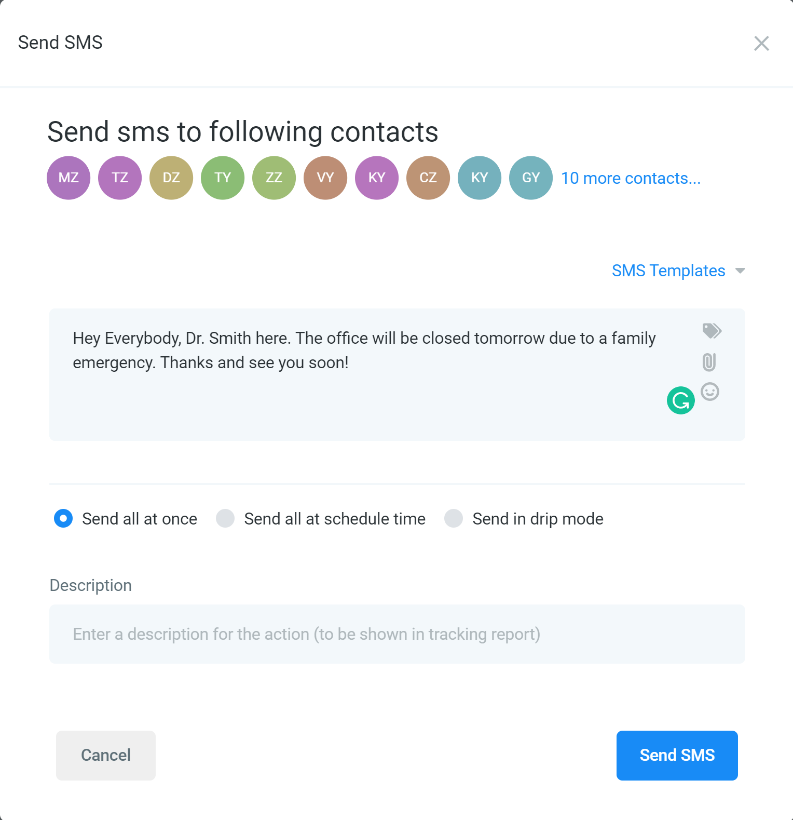Open the emoji smiley picker
793x820 pixels.
point(710,392)
